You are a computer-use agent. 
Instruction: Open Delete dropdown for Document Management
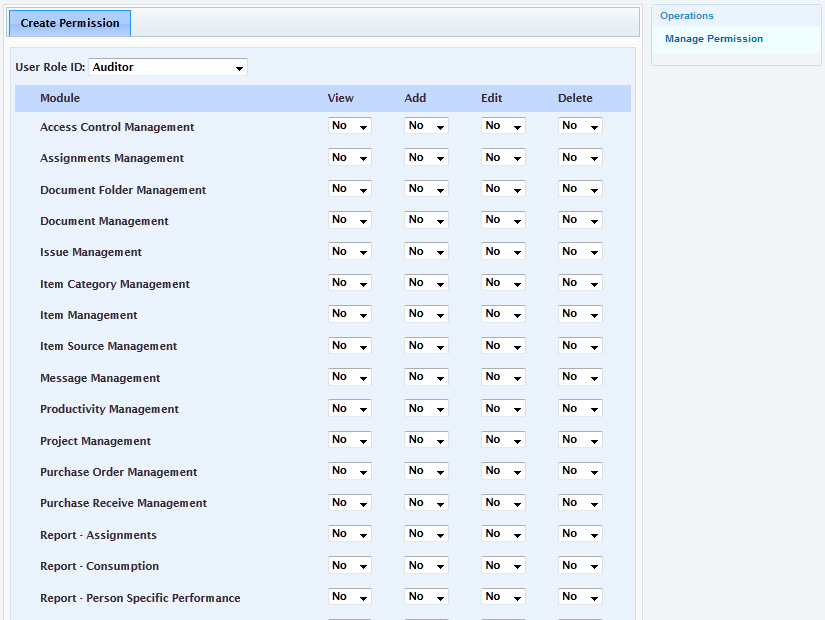point(579,220)
